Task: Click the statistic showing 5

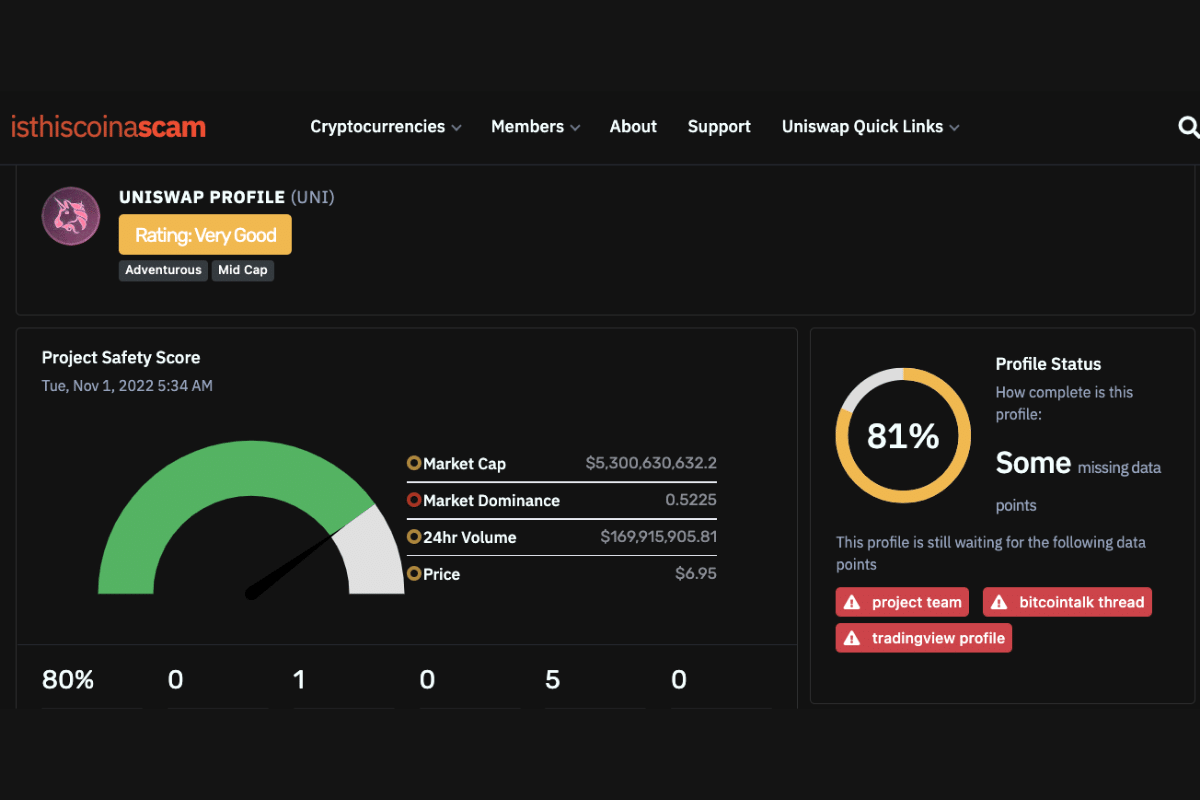Action: [x=552, y=680]
